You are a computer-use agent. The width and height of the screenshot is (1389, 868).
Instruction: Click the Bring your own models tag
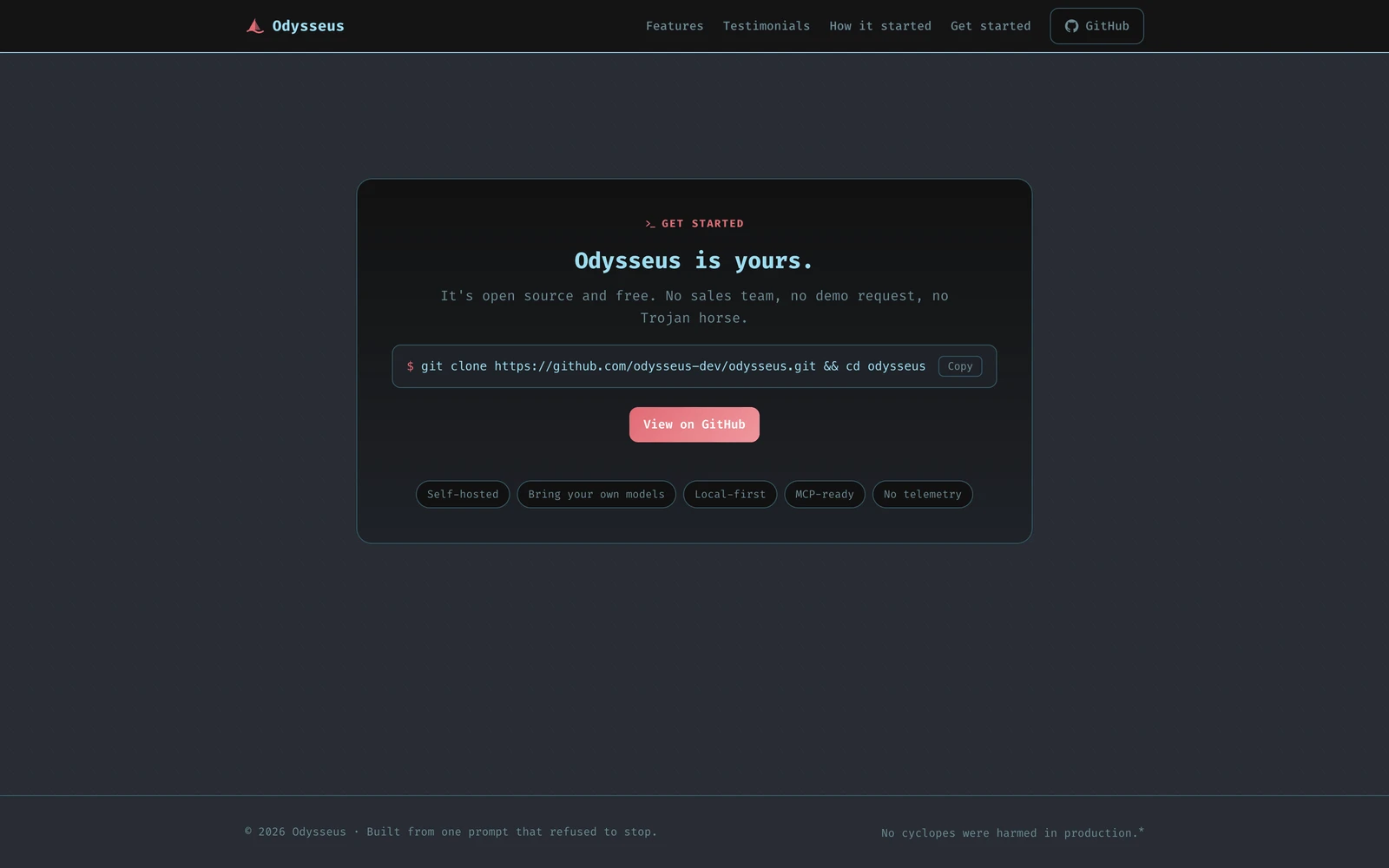pyautogui.click(x=596, y=495)
